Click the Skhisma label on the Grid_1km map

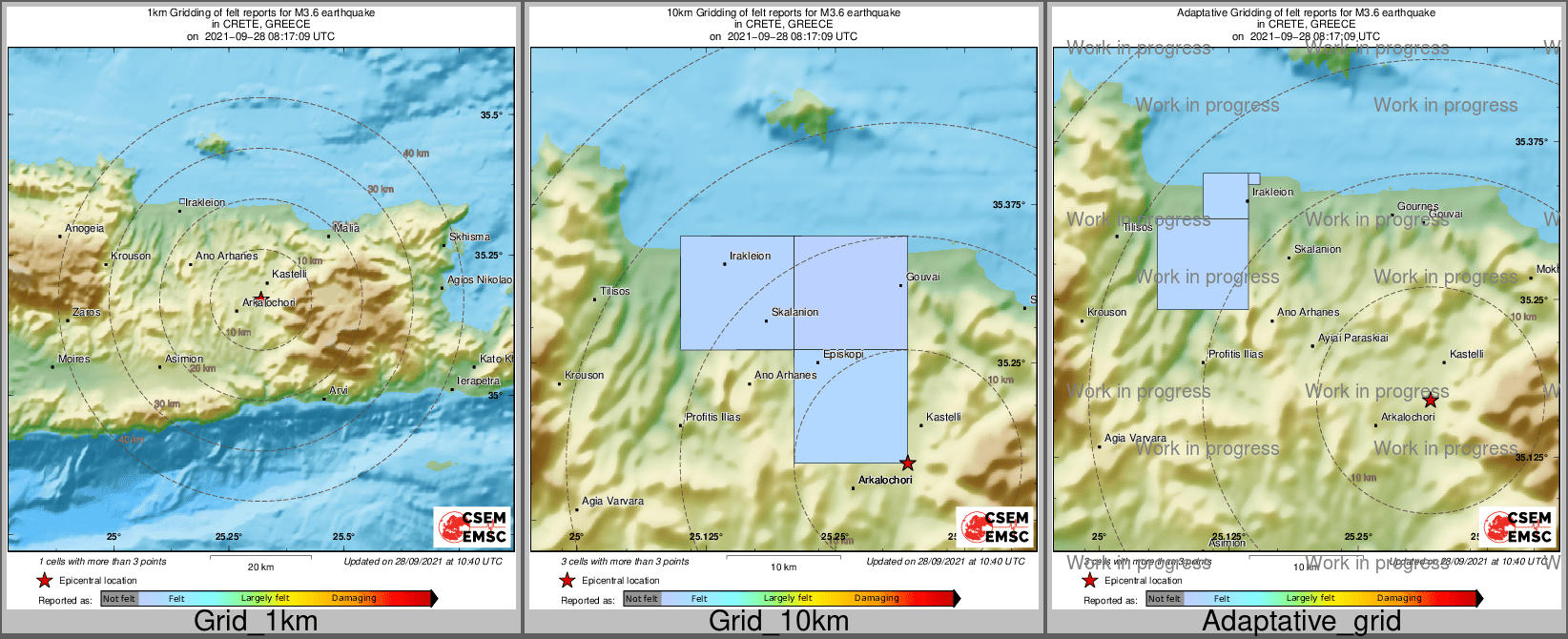tap(469, 237)
